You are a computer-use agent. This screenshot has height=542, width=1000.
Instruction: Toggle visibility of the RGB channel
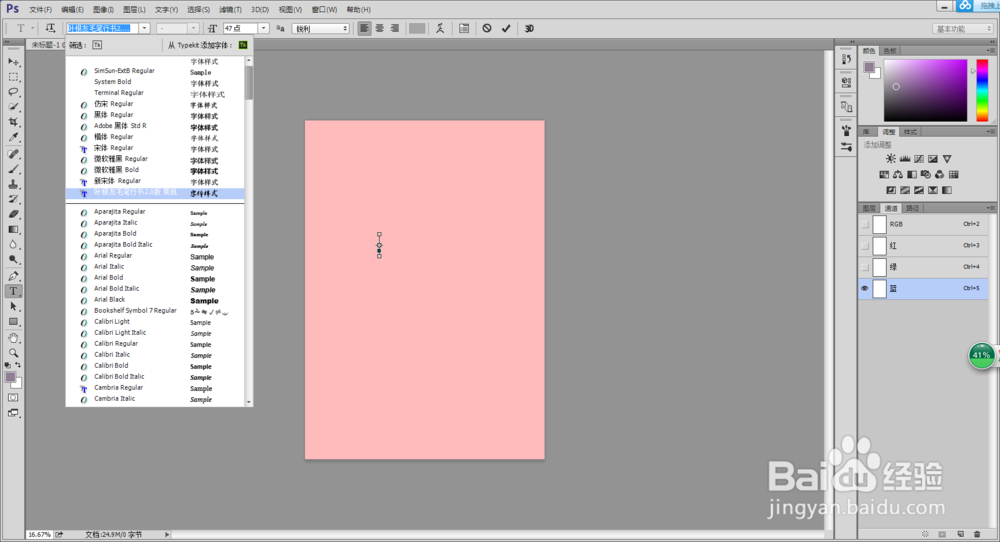tap(865, 224)
